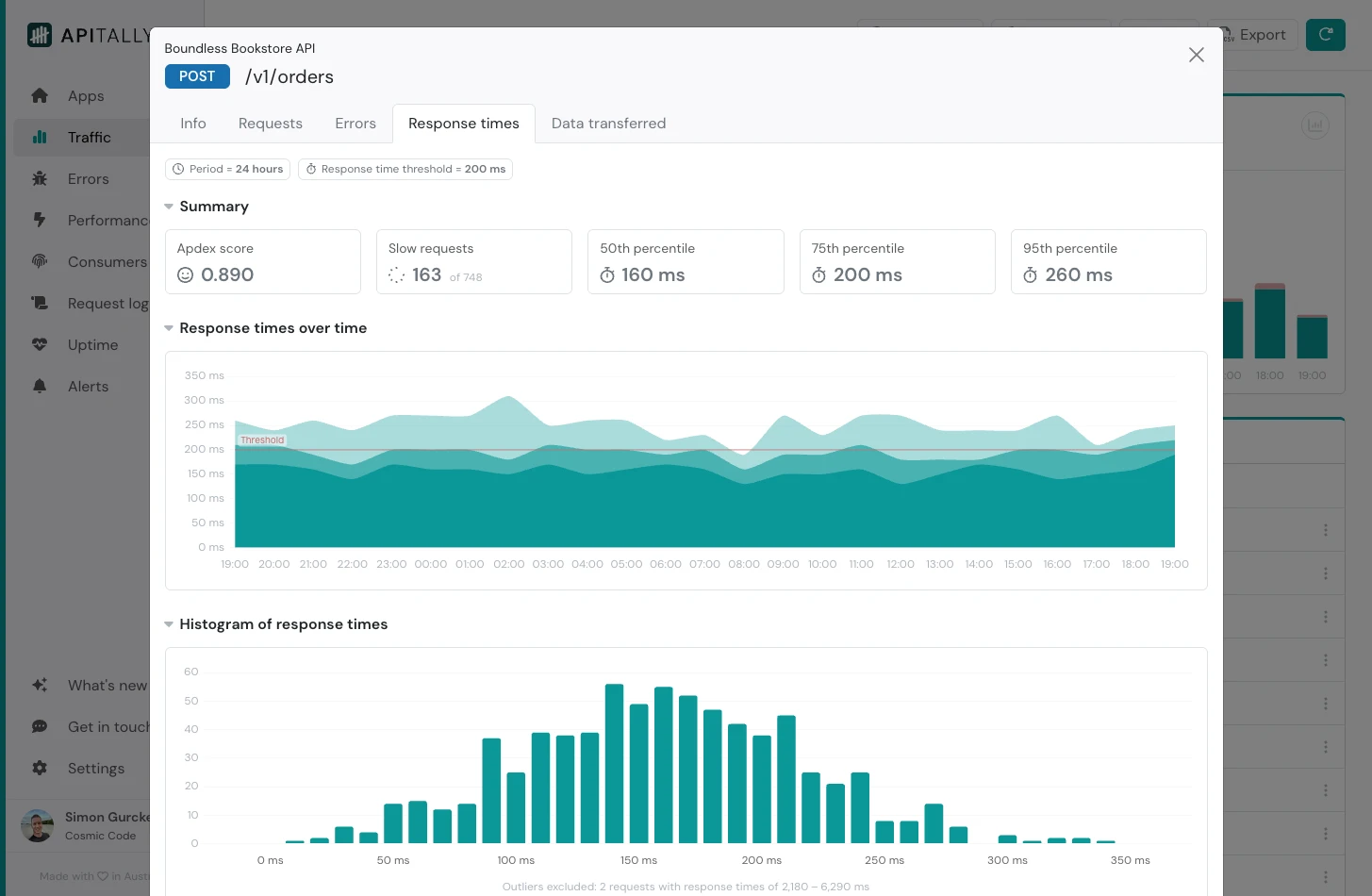Click the Get in touch chat icon
Screen dimensions: 1372x896
40,727
